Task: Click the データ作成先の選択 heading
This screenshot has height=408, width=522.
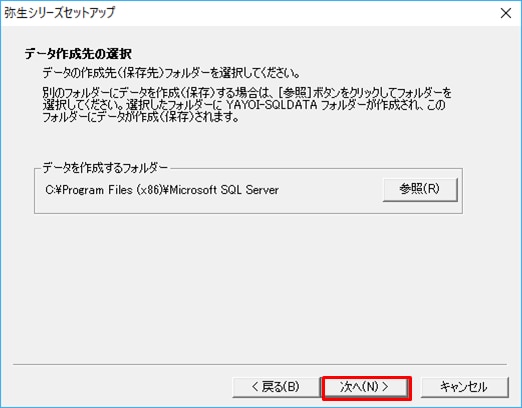Action: (x=78, y=54)
